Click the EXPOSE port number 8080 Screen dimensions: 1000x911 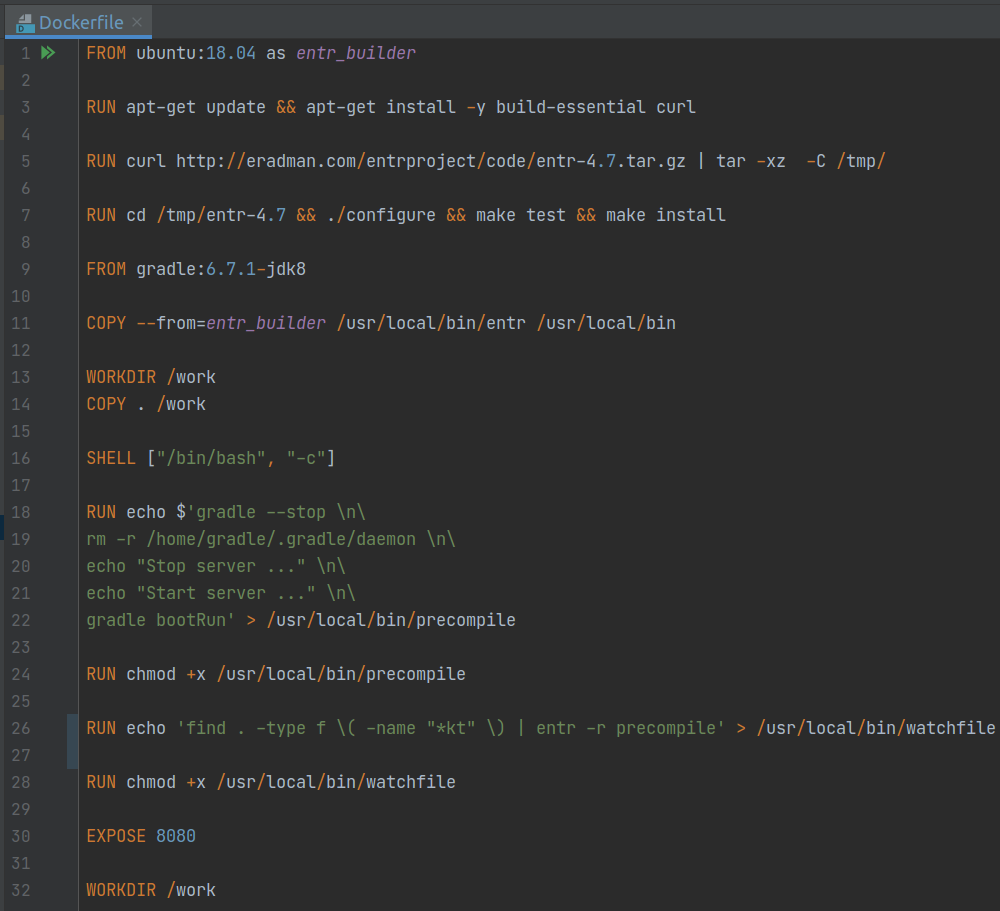click(176, 836)
